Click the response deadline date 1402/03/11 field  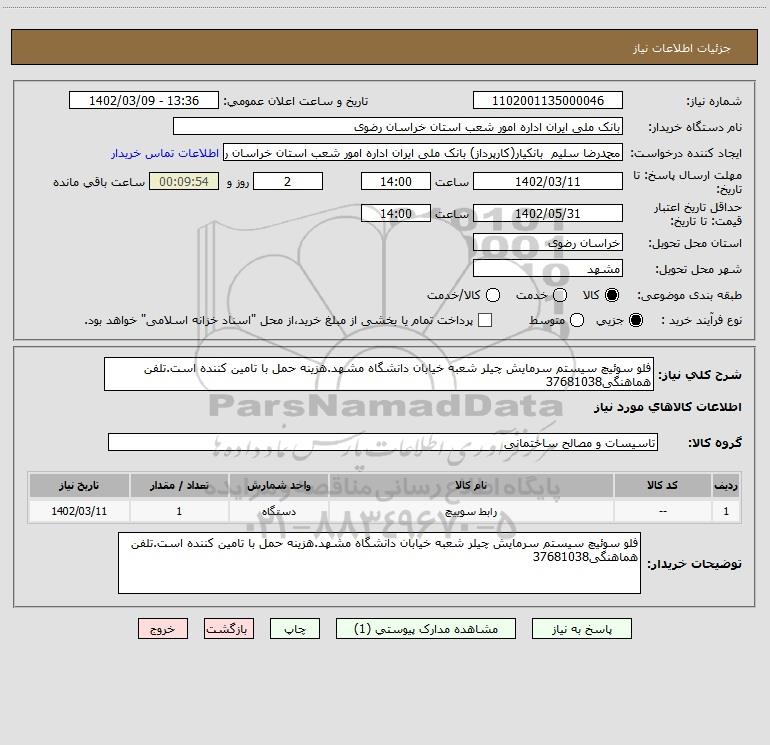(x=548, y=181)
